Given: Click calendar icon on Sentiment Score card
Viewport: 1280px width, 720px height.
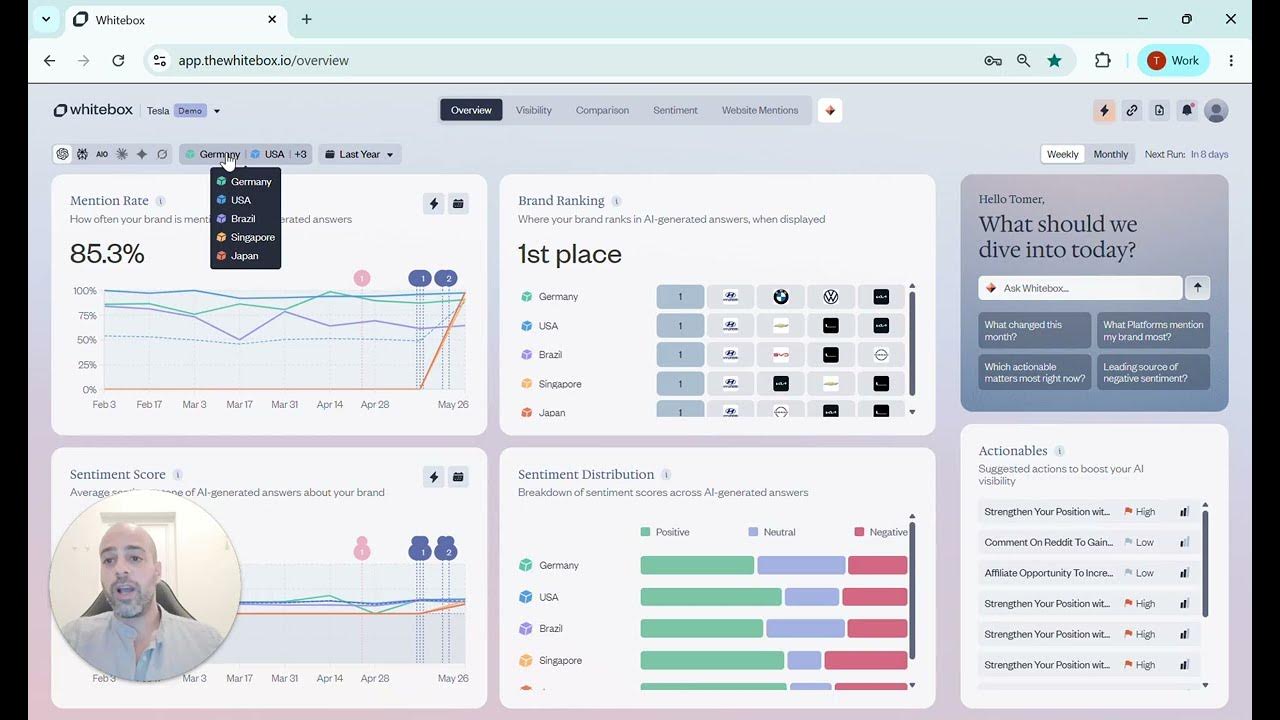Looking at the screenshot, I should tap(458, 477).
